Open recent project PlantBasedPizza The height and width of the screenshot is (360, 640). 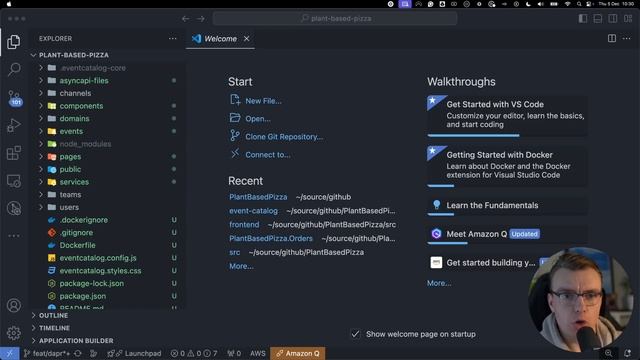[x=258, y=197]
